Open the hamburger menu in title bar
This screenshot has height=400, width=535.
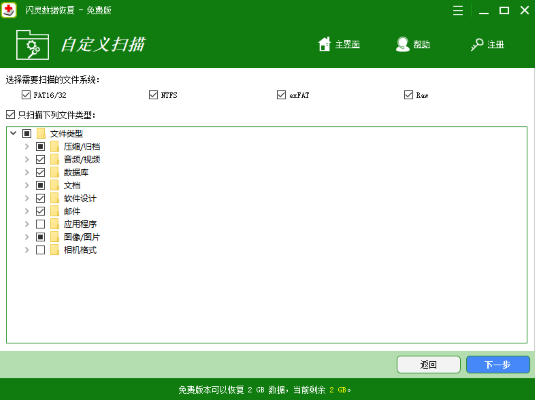458,11
